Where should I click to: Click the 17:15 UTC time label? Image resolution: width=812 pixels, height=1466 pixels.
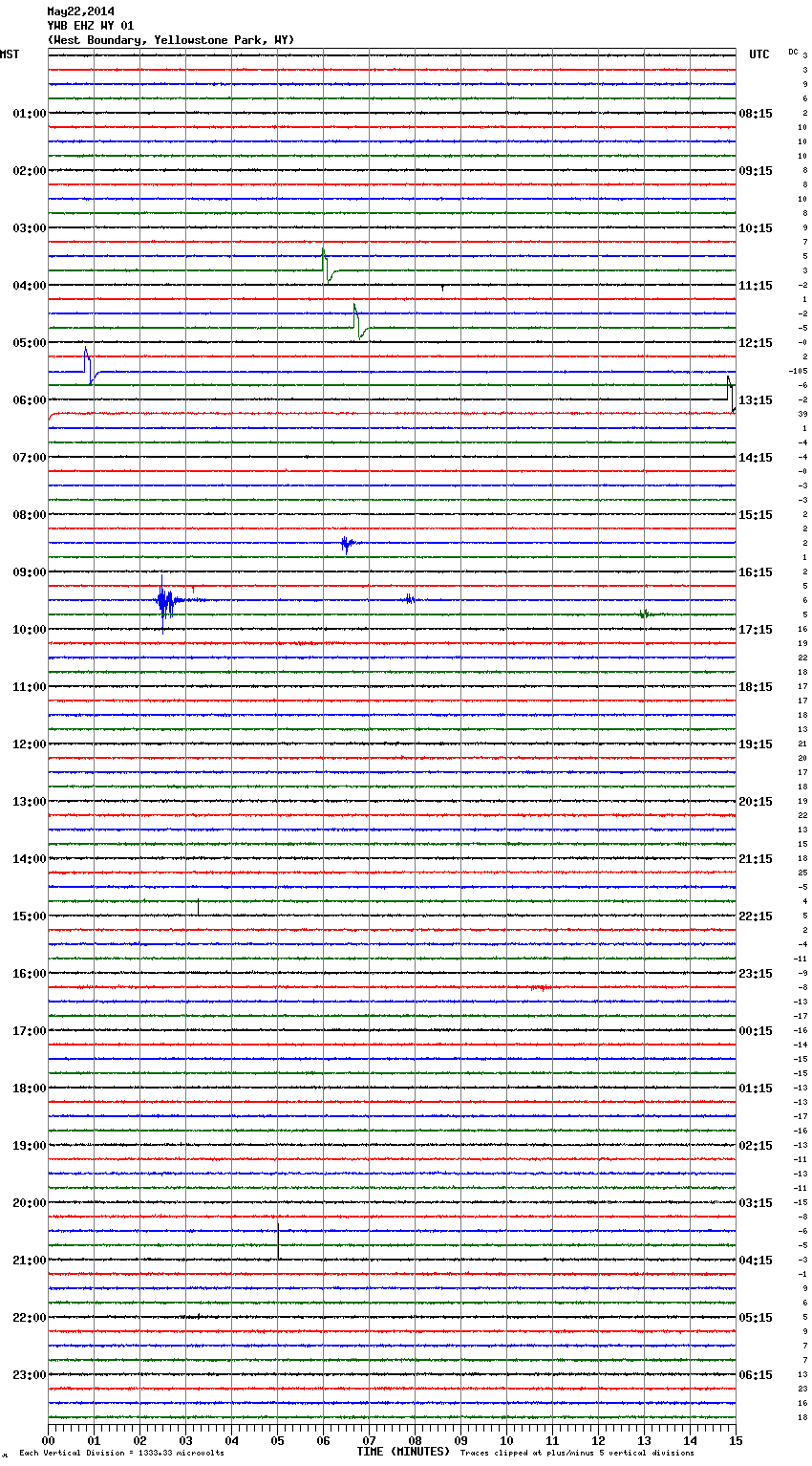(x=756, y=630)
